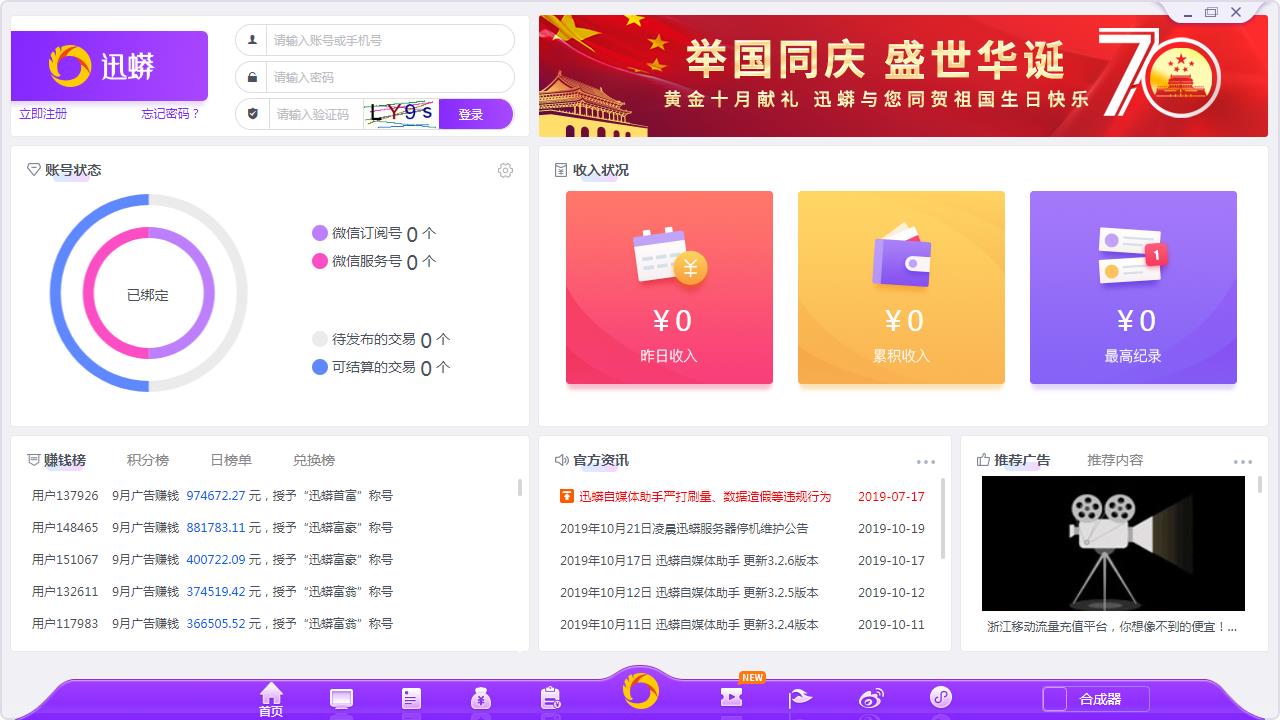Click the film projector ad thumbnail
This screenshot has width=1280, height=720.
[x=1113, y=543]
